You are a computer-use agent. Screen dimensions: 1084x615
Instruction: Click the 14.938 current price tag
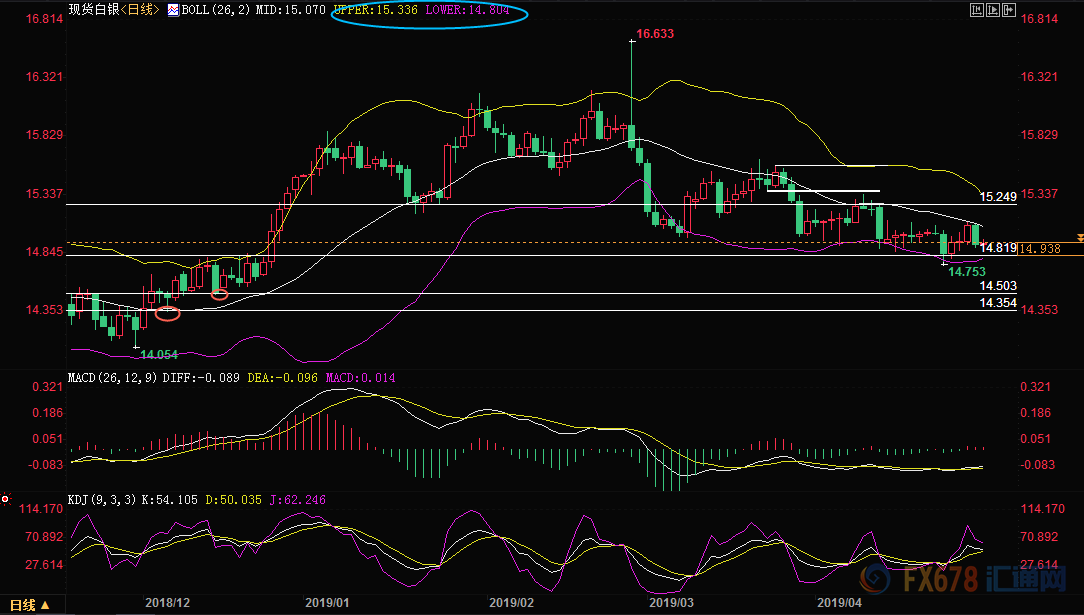(x=1038, y=248)
